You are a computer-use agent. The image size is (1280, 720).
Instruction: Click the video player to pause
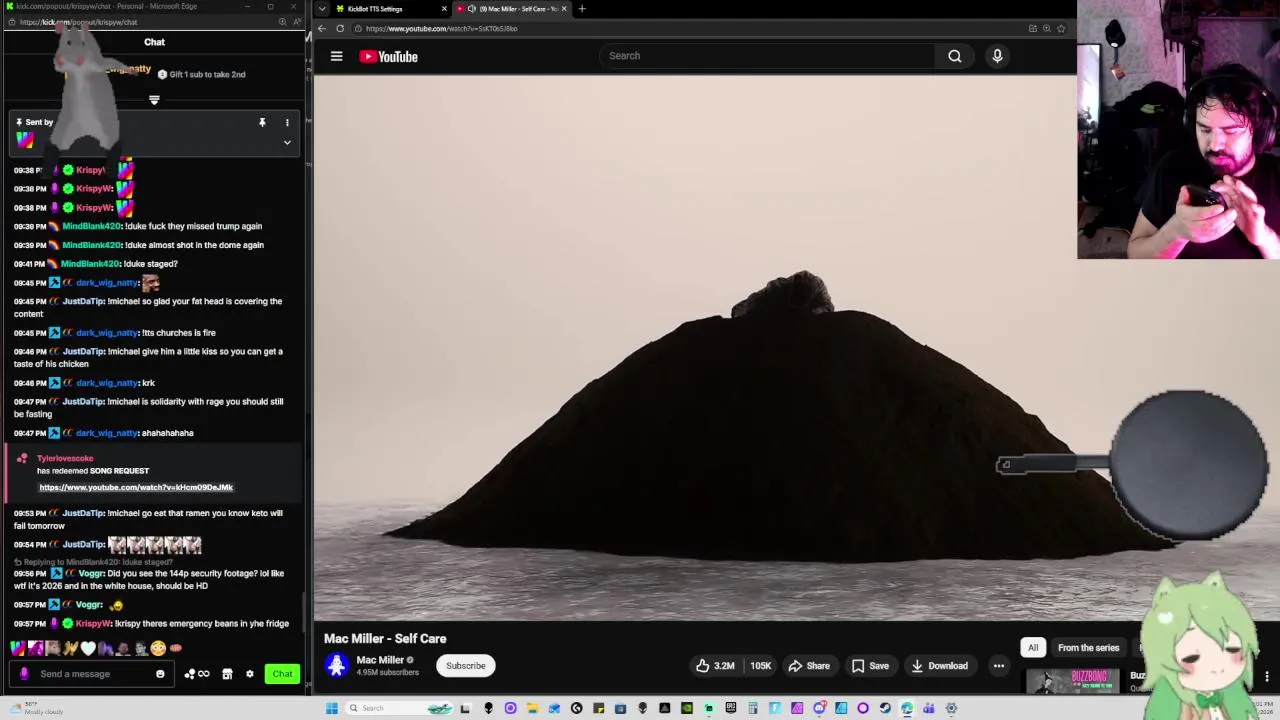pos(695,350)
